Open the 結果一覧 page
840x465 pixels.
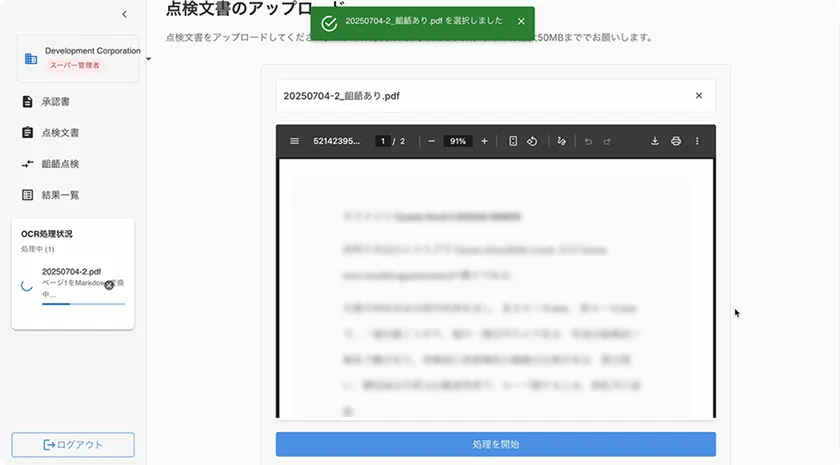pyautogui.click(x=60, y=195)
